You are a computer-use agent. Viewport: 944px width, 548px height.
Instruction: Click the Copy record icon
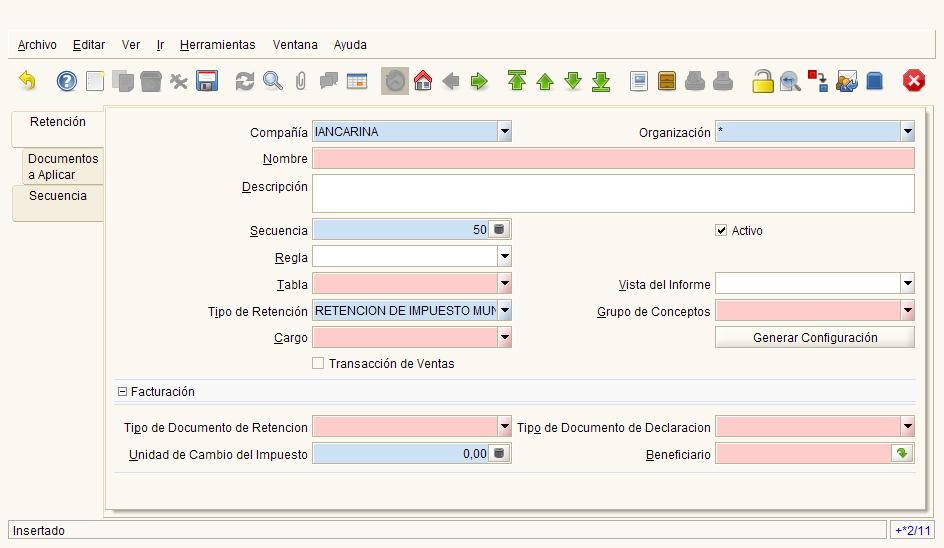[x=123, y=81]
